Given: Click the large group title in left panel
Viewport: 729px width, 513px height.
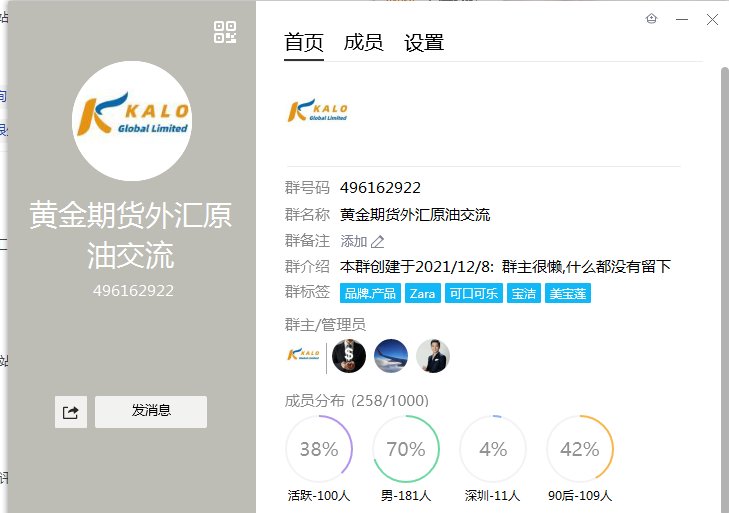Looking at the screenshot, I should click(x=131, y=235).
